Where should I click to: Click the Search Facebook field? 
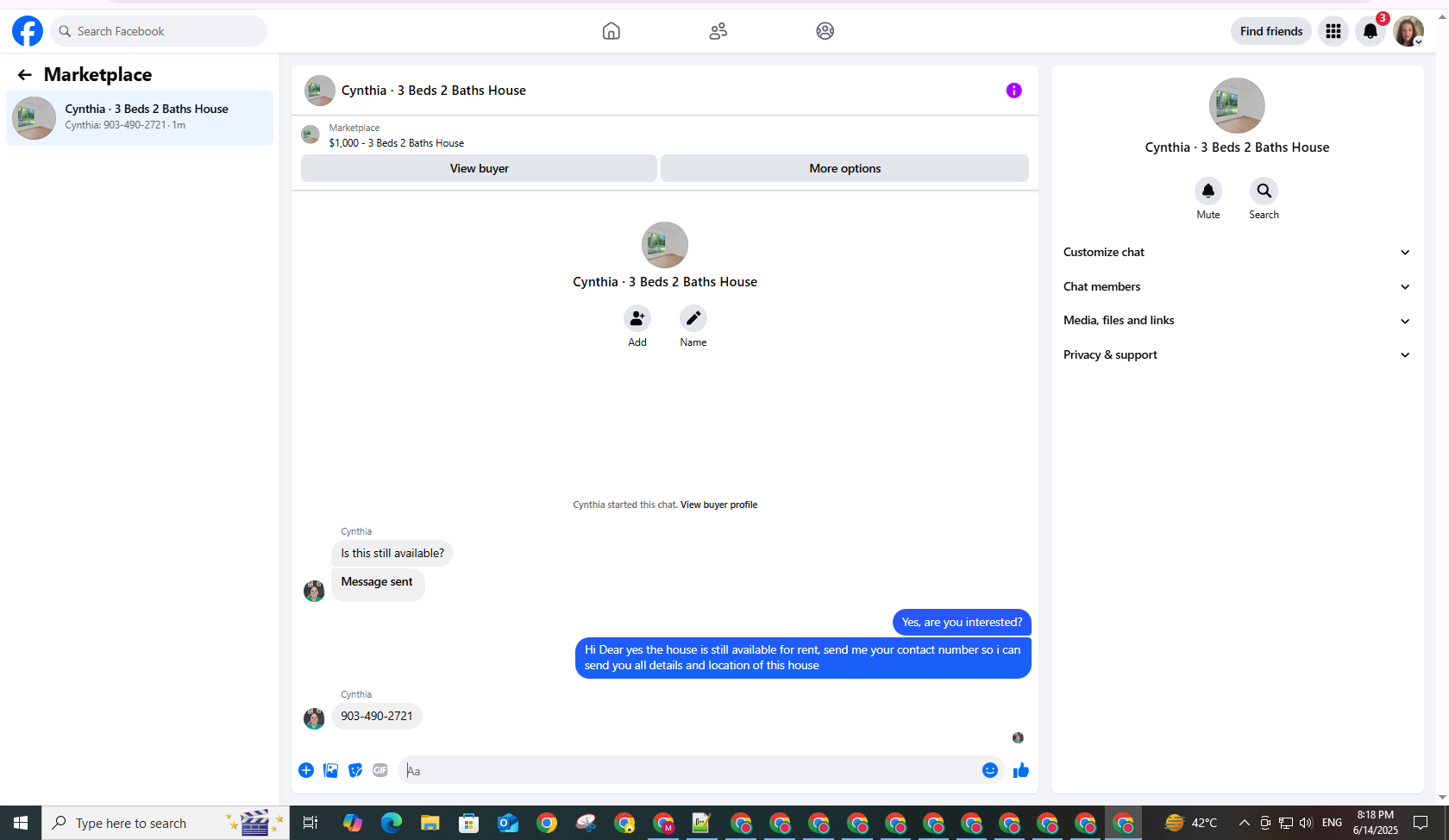[159, 31]
